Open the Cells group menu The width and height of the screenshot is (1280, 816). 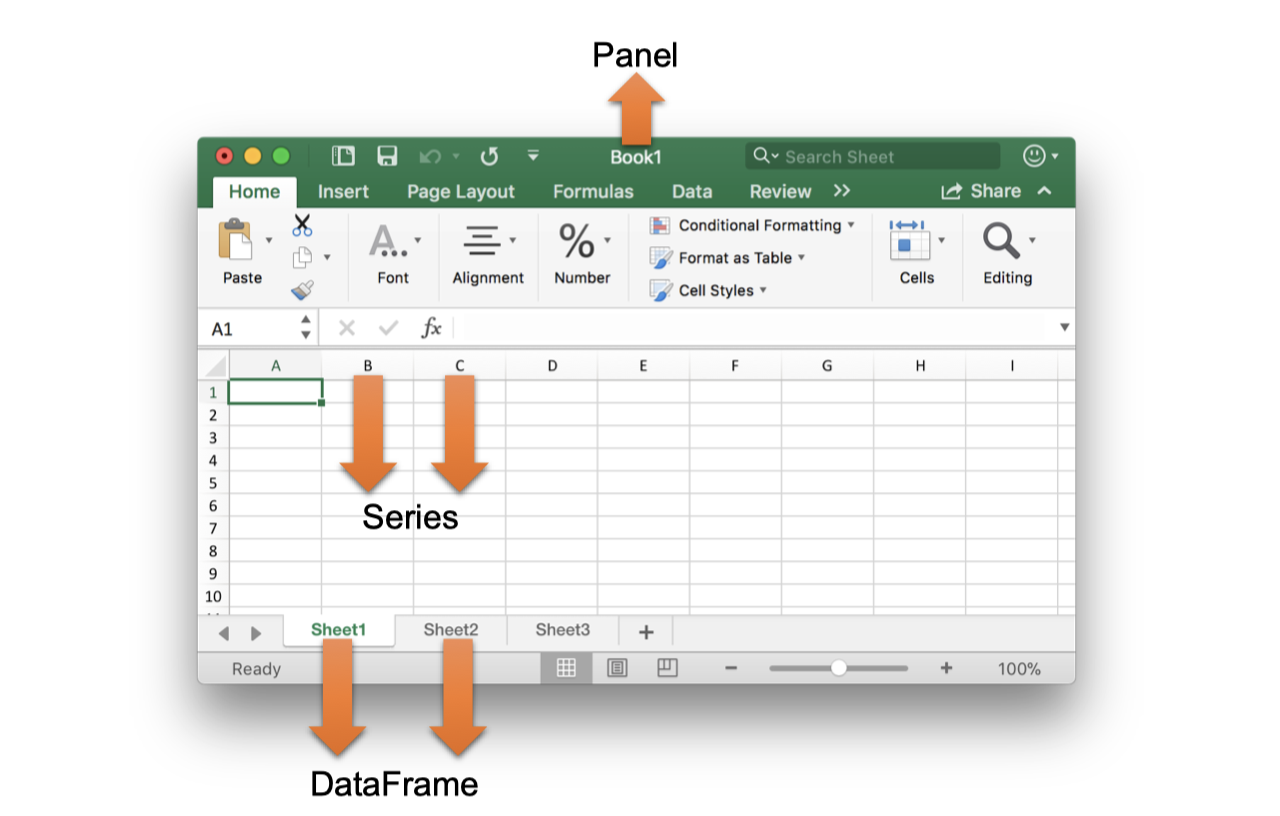pyautogui.click(x=916, y=255)
